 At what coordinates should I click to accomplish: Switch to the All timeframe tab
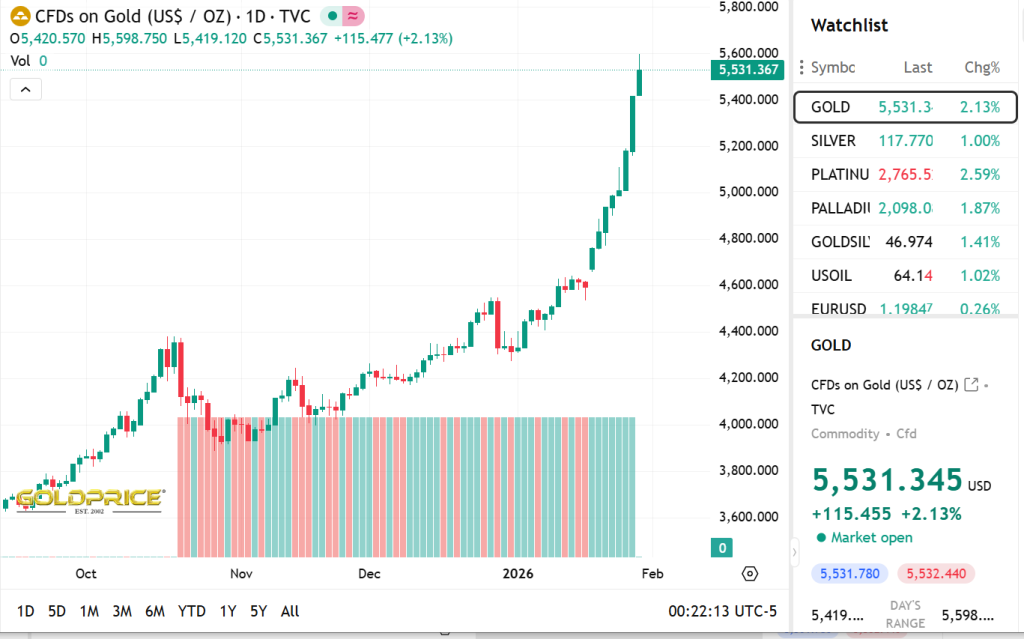tap(289, 611)
